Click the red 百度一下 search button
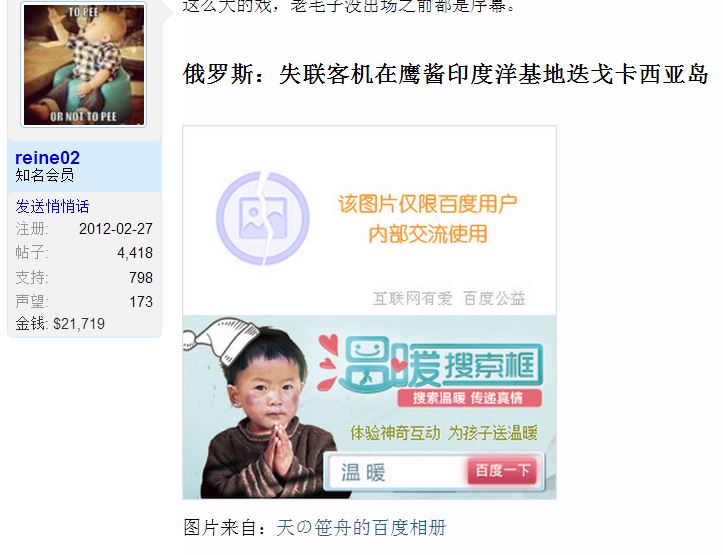Viewport: 723px width, 555px height. pyautogui.click(x=503, y=471)
